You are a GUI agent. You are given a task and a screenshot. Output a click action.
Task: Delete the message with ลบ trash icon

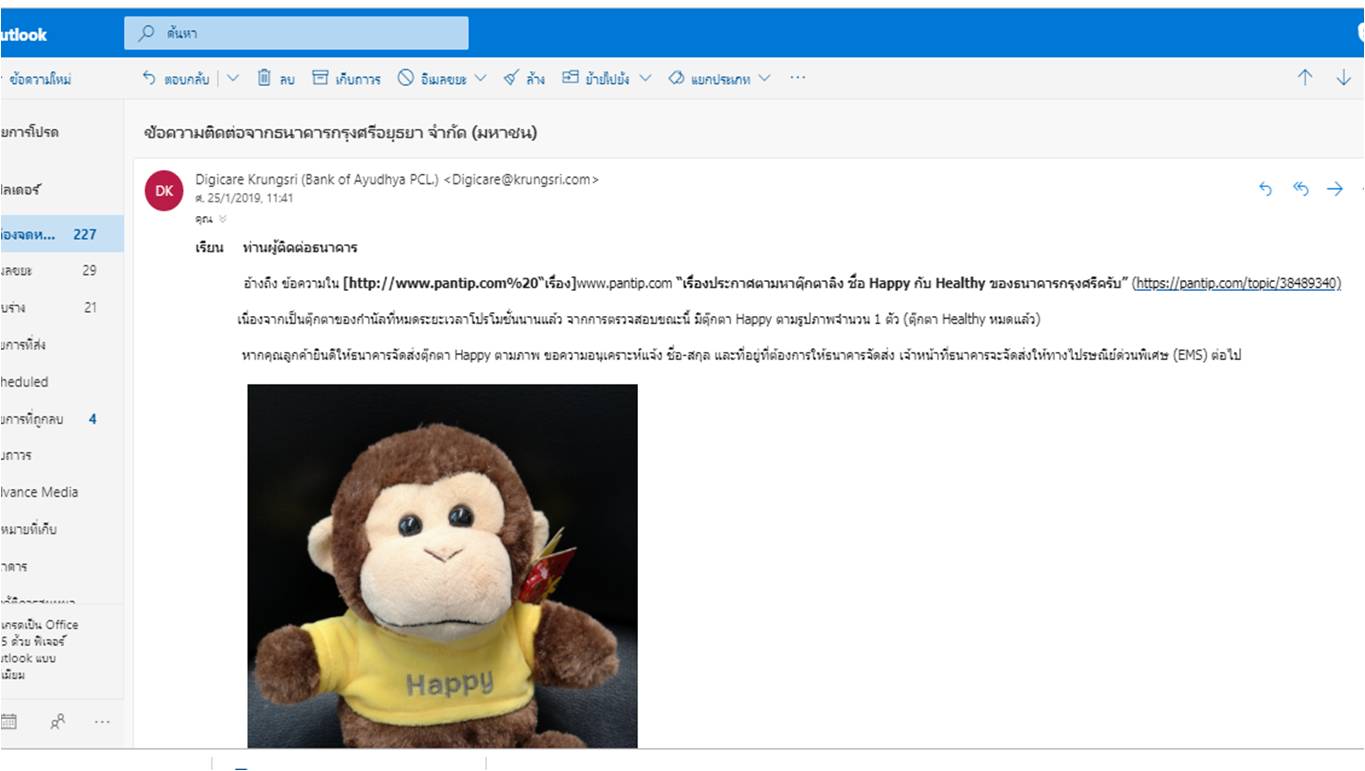(276, 79)
